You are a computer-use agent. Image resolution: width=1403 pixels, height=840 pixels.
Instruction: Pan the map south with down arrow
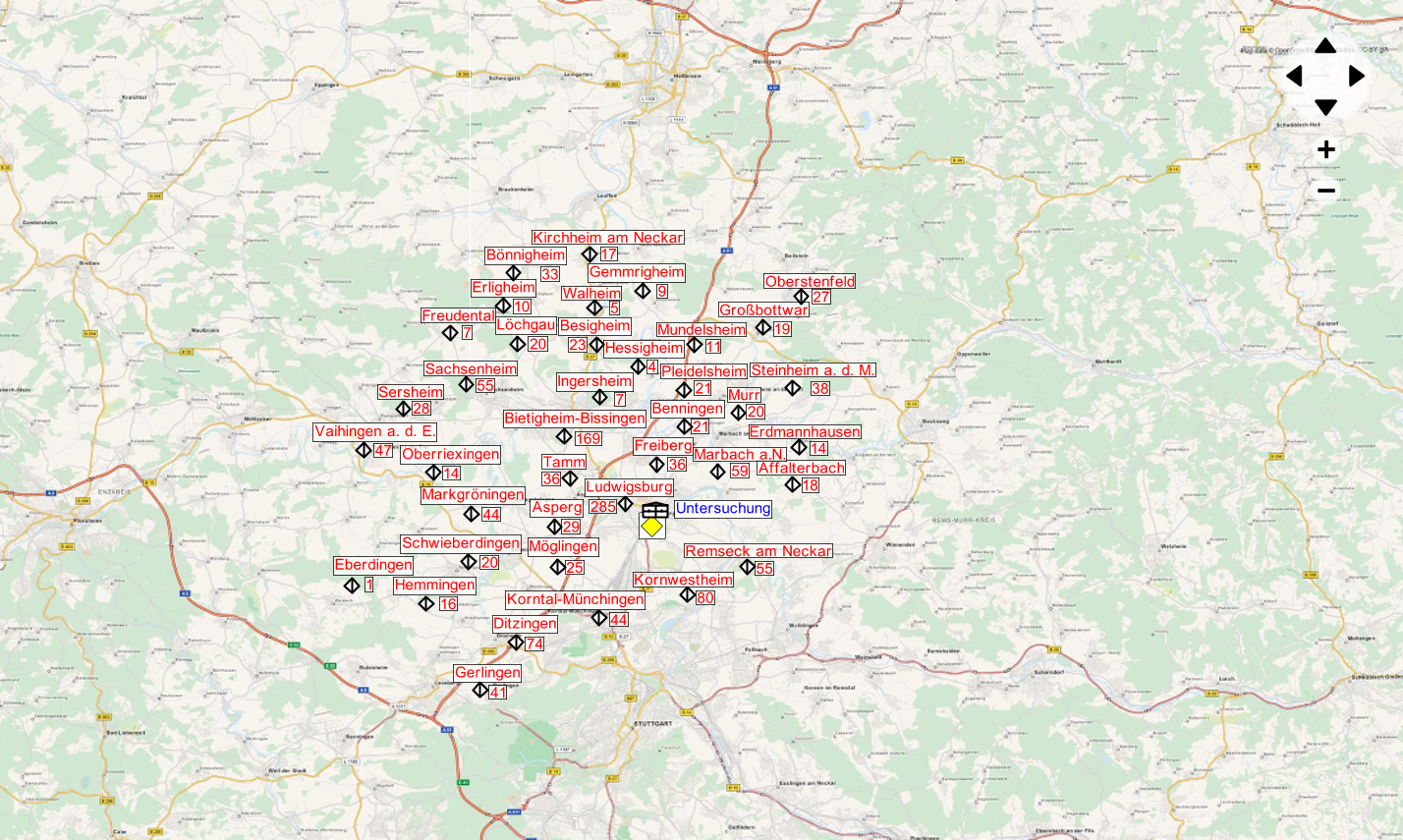click(x=1324, y=106)
